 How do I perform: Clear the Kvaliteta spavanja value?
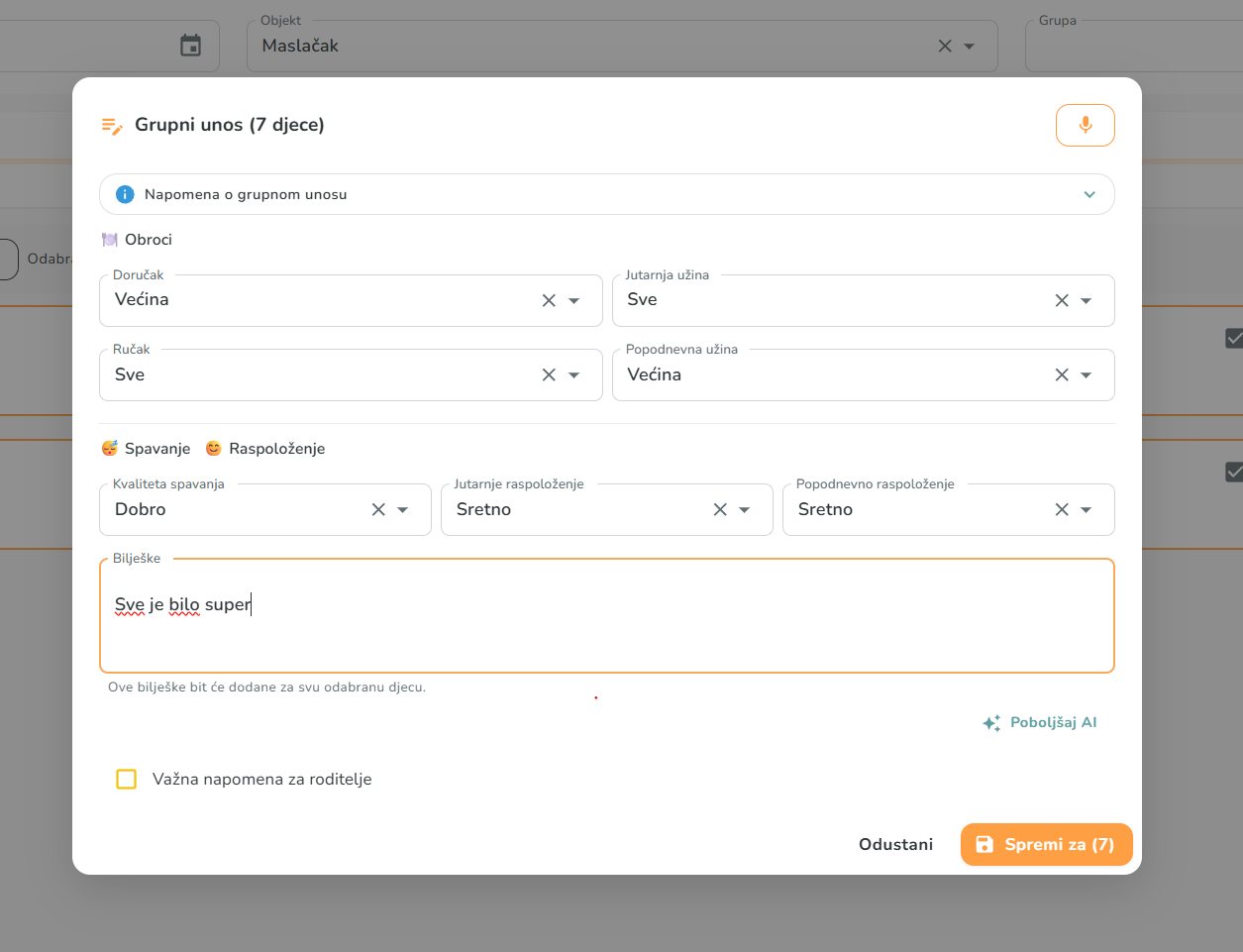pos(378,509)
